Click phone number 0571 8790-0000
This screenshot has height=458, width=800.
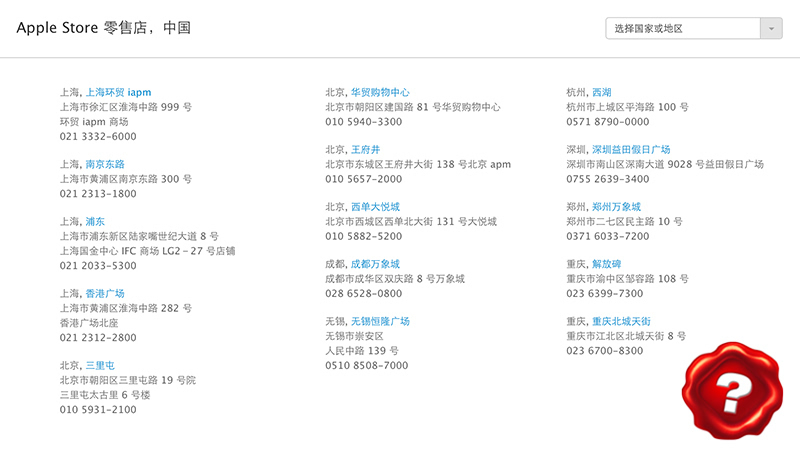608,122
